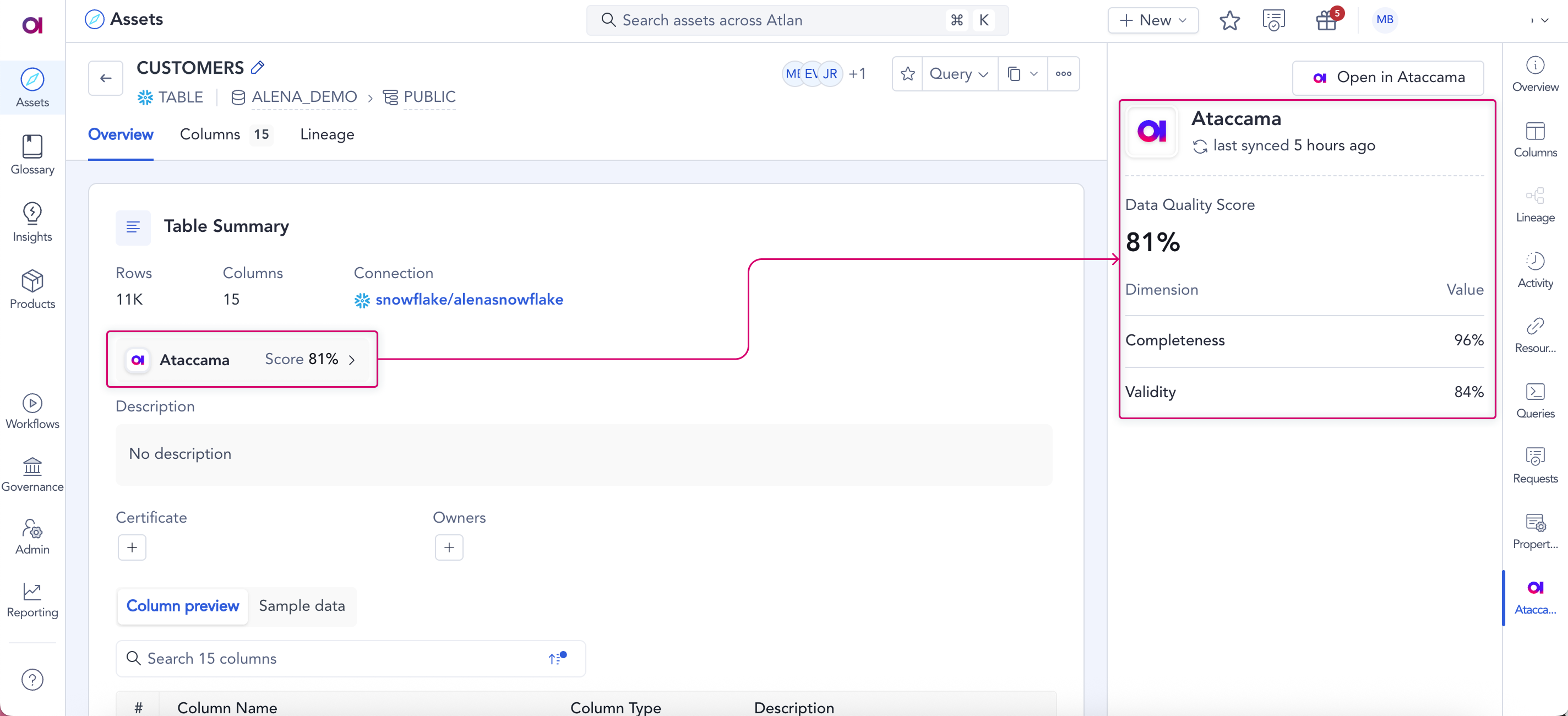Expand the New dropdown
Image resolution: width=1568 pixels, height=716 pixels.
(x=1153, y=20)
